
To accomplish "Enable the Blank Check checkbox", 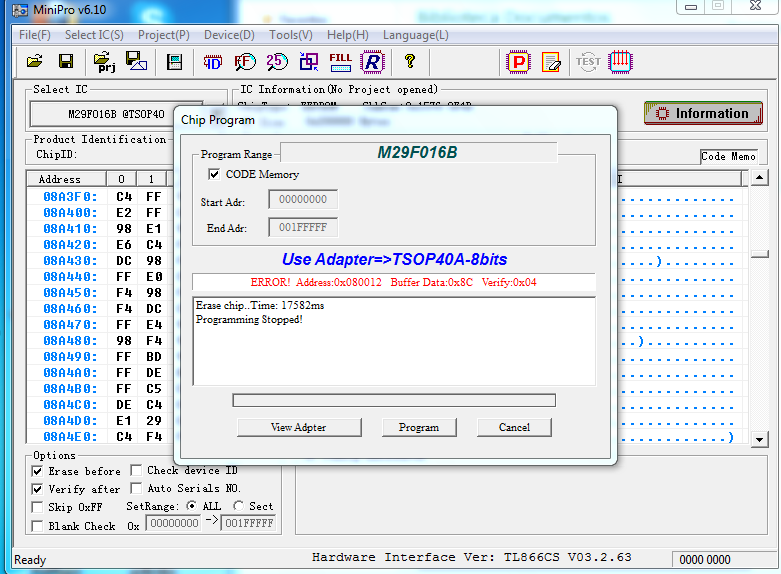I will point(38,526).
